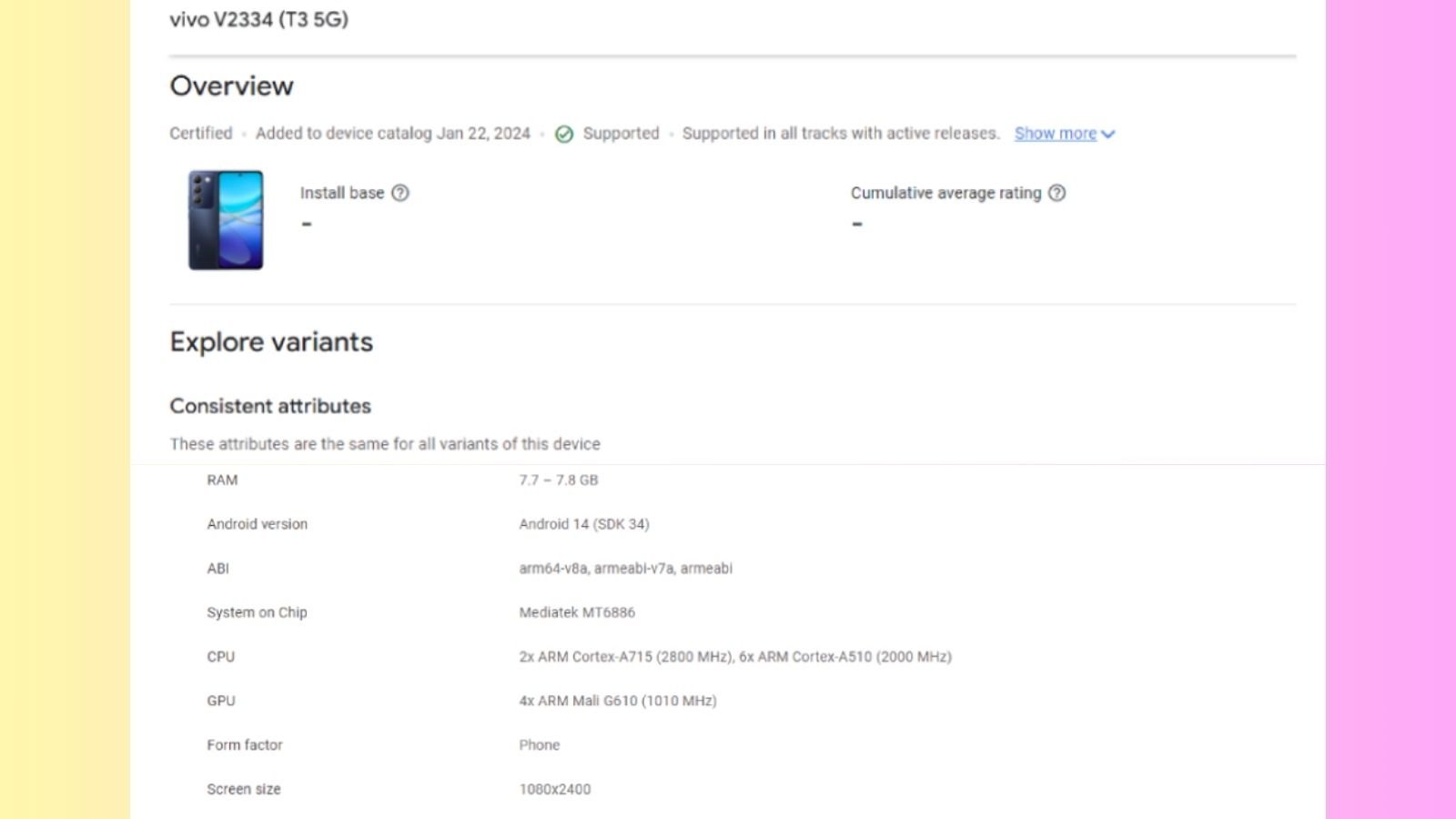
Task: Click 'Supported in all tracks with active releases.'
Action: pyautogui.click(x=841, y=133)
